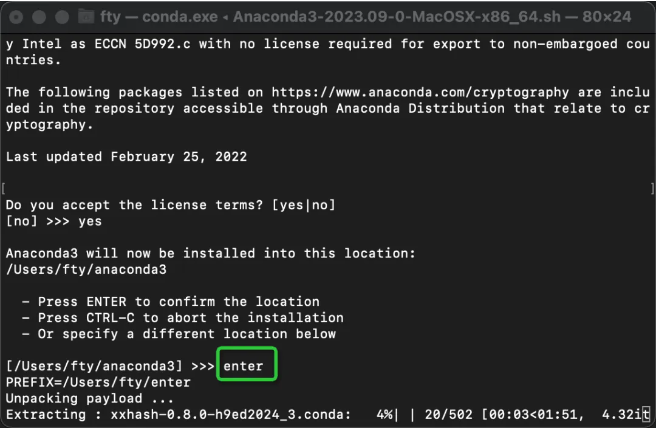Click the left bracket mark beside blank line
The height and width of the screenshot is (430, 657).
(7, 189)
